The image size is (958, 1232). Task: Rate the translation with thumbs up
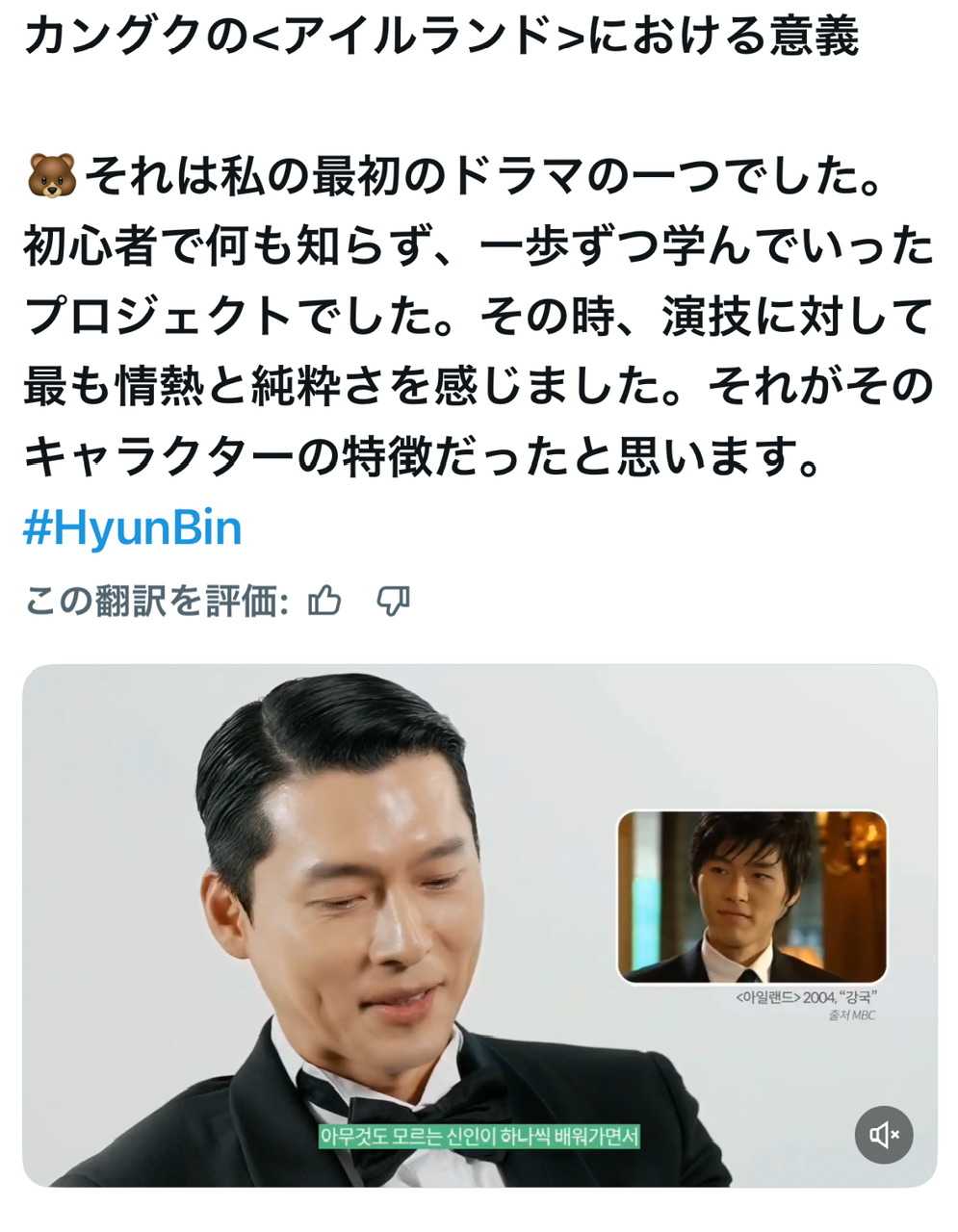(x=324, y=602)
